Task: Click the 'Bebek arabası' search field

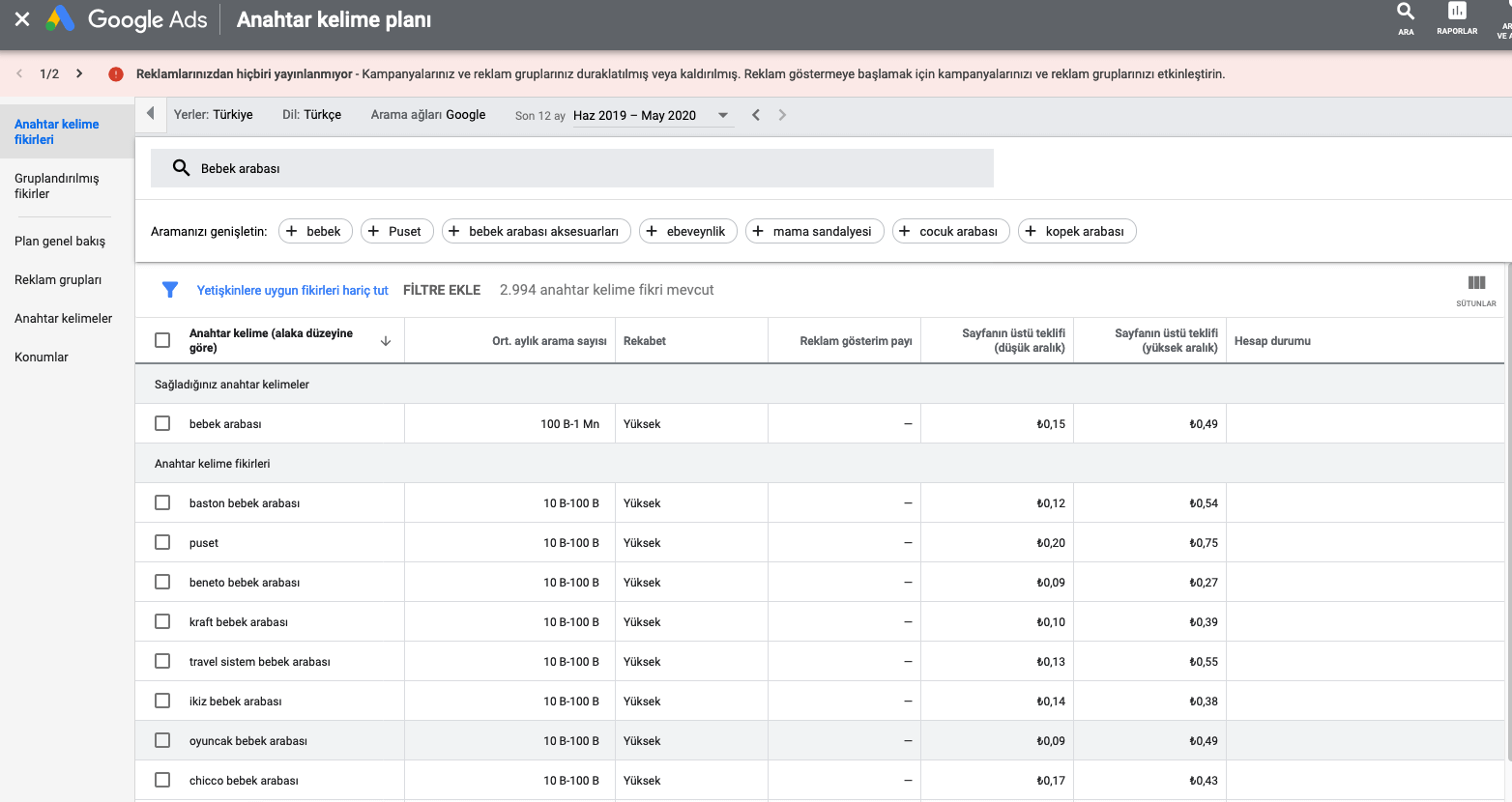Action: pyautogui.click(x=580, y=168)
